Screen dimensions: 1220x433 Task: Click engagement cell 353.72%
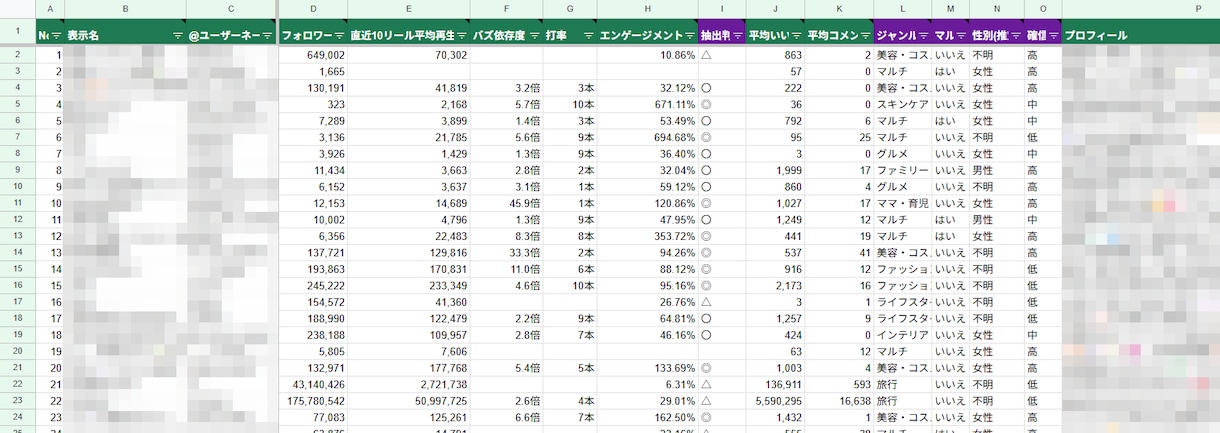pos(648,237)
